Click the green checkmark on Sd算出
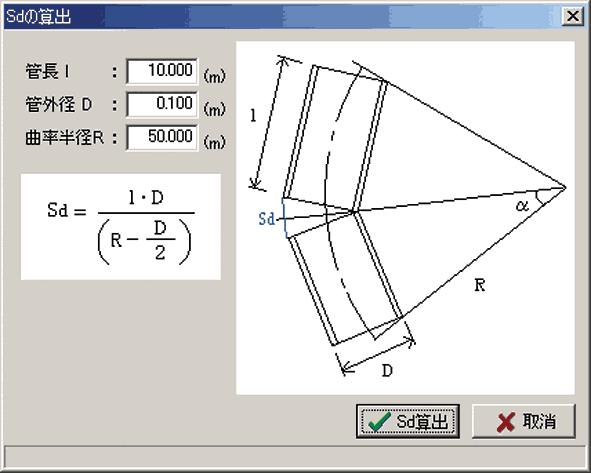The image size is (591, 473). pyautogui.click(x=379, y=422)
